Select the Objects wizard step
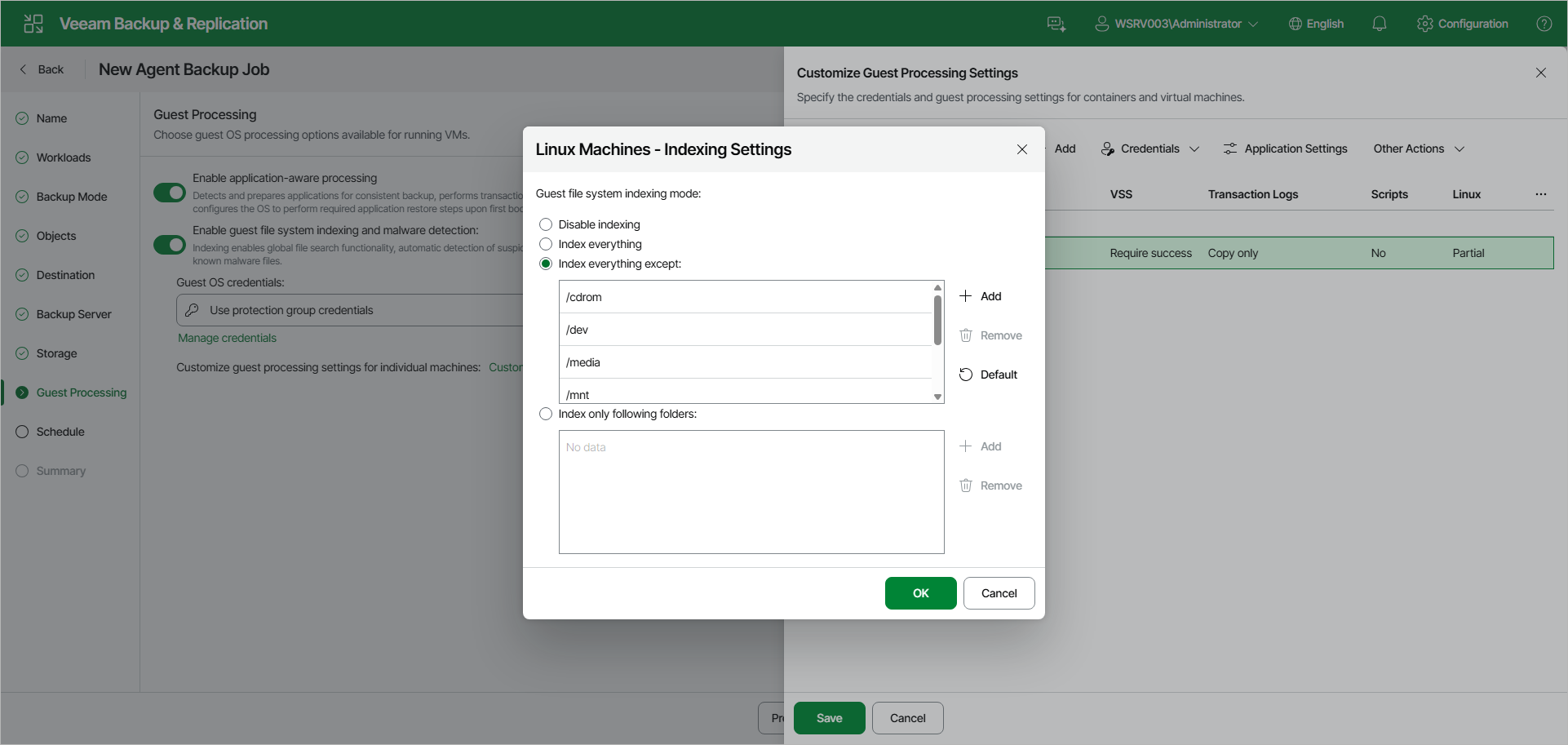Image resolution: width=1568 pixels, height=745 pixels. (x=56, y=236)
